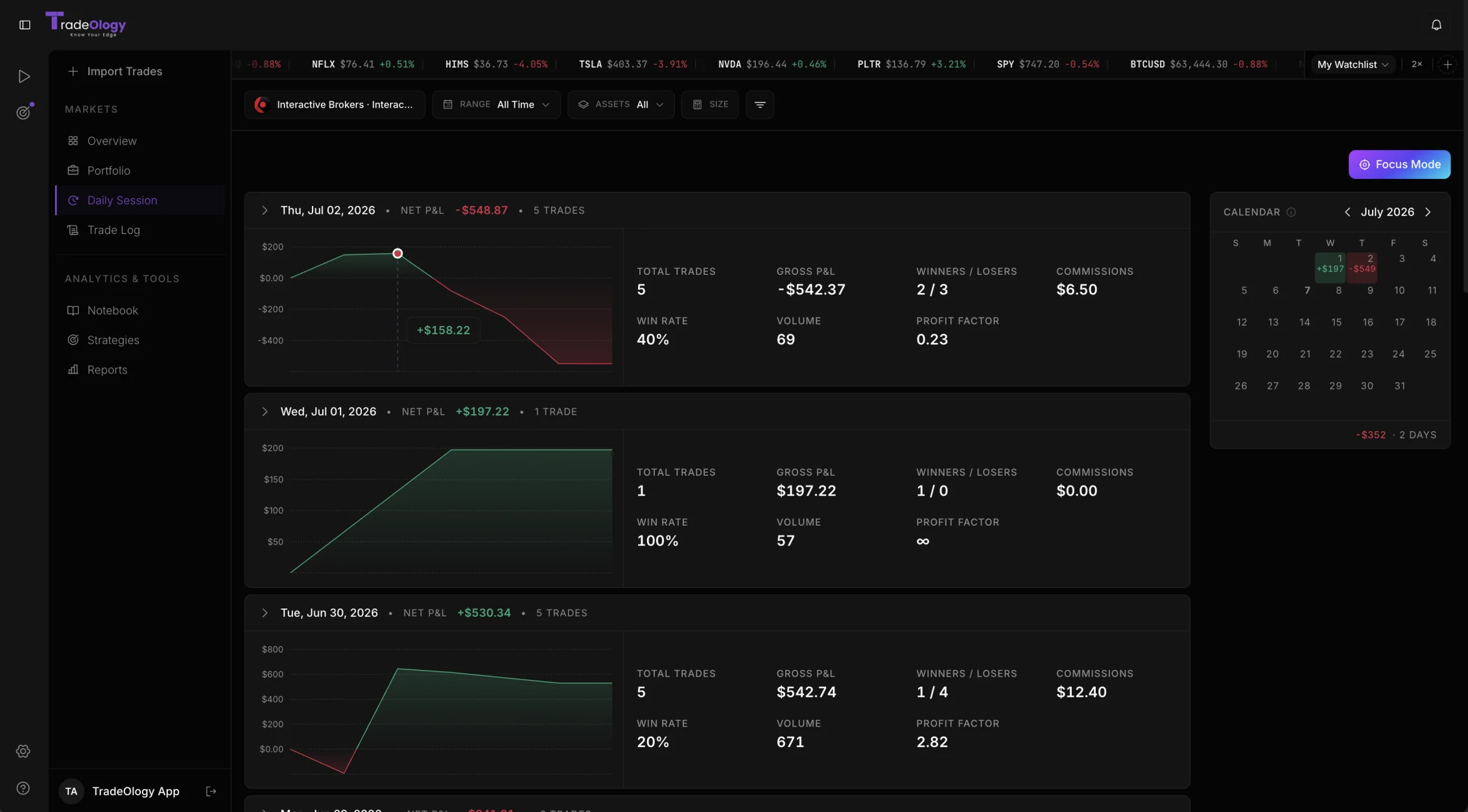Click the NFLX ticker in the tape
1468x812 pixels.
[x=363, y=64]
